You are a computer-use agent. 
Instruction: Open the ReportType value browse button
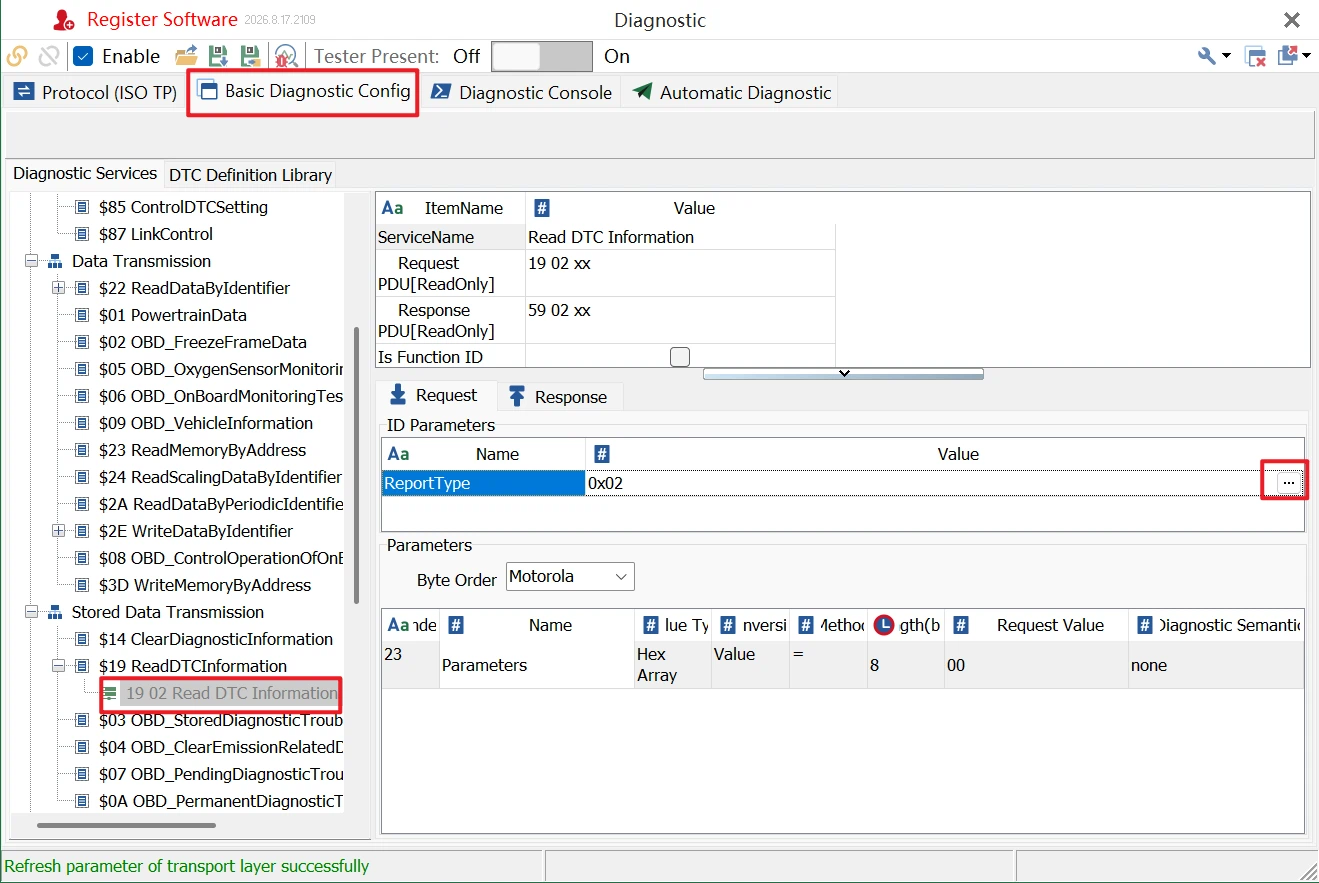1289,483
